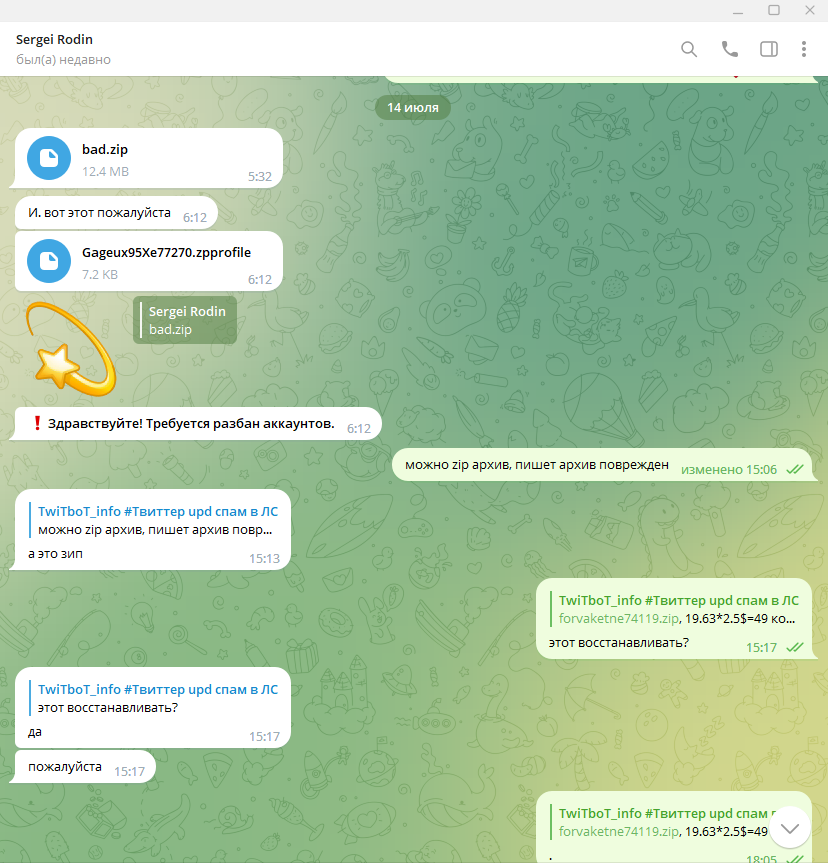Click the animated star sticker
The image size is (828, 865).
click(71, 349)
